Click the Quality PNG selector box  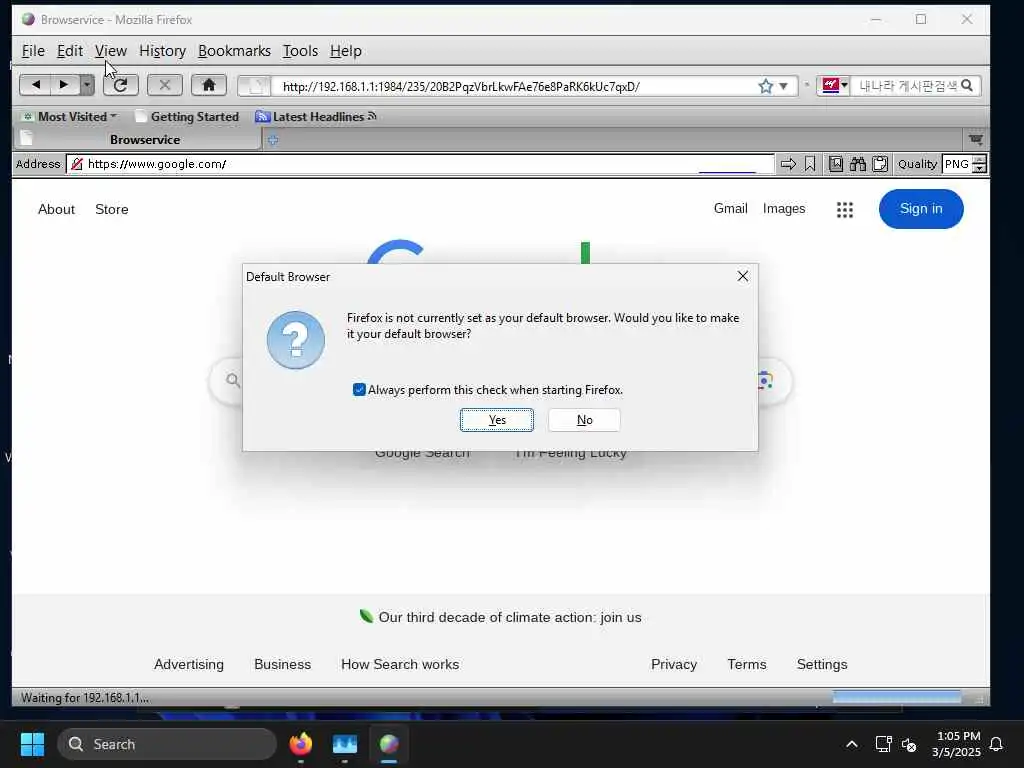click(957, 164)
